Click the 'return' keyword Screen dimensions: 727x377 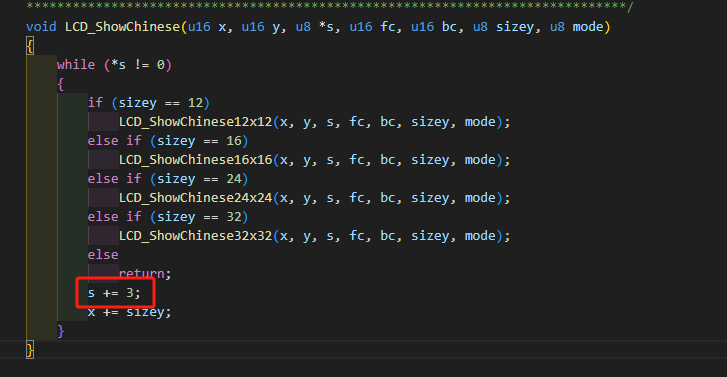click(x=141, y=274)
